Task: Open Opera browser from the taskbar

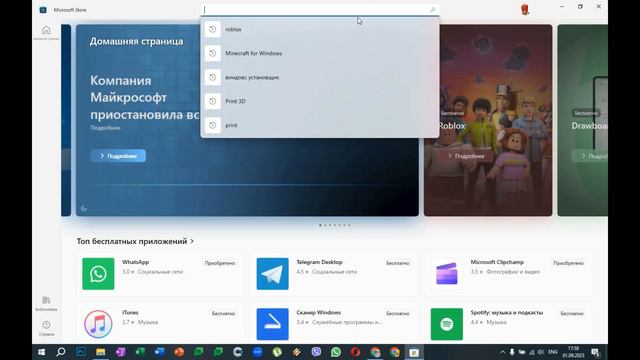Action: coord(355,352)
